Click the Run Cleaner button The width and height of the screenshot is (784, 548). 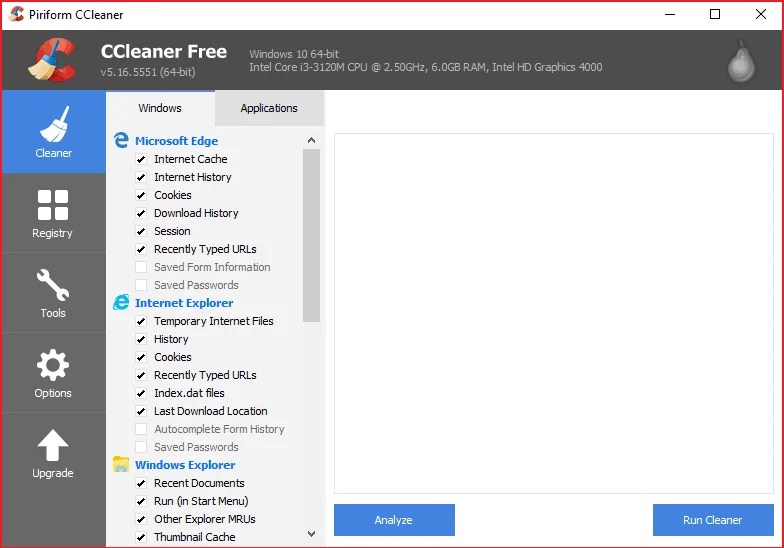click(x=713, y=520)
